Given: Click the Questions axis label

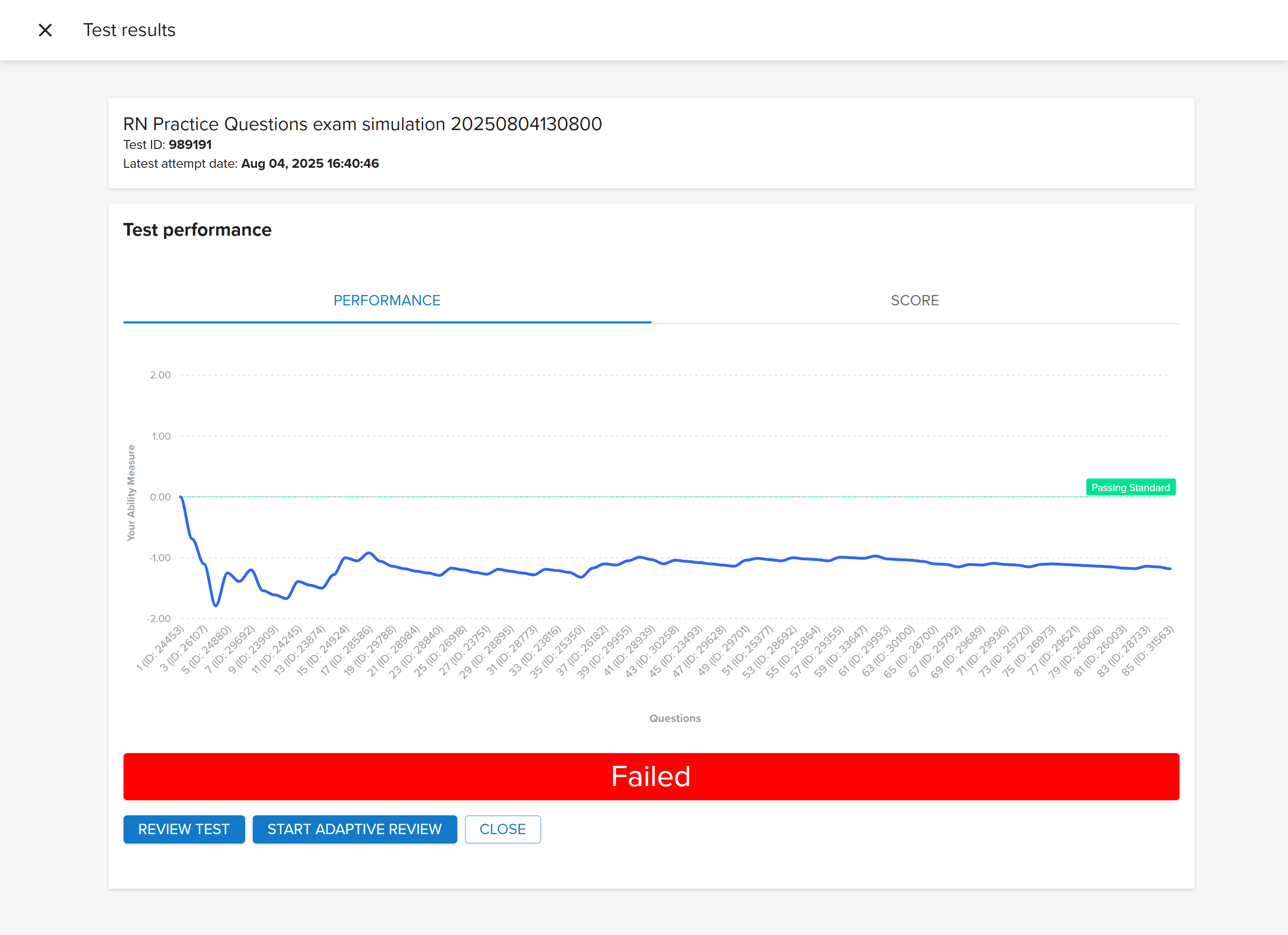Looking at the screenshot, I should pos(674,718).
